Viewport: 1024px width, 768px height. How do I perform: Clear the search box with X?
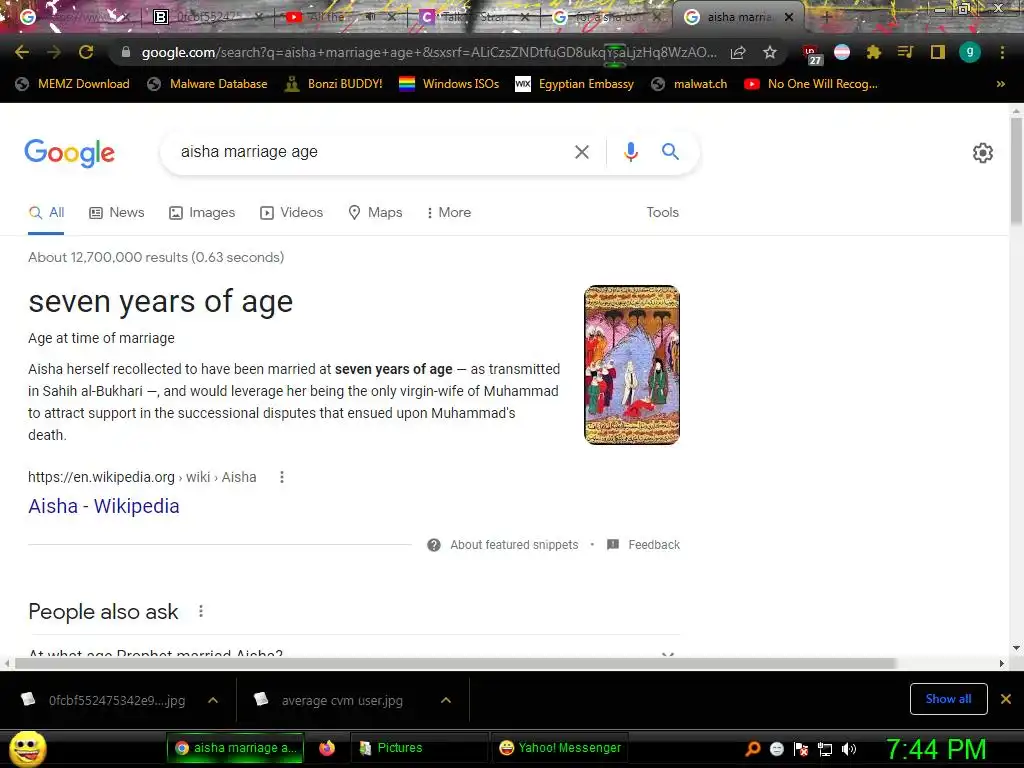pyautogui.click(x=581, y=152)
